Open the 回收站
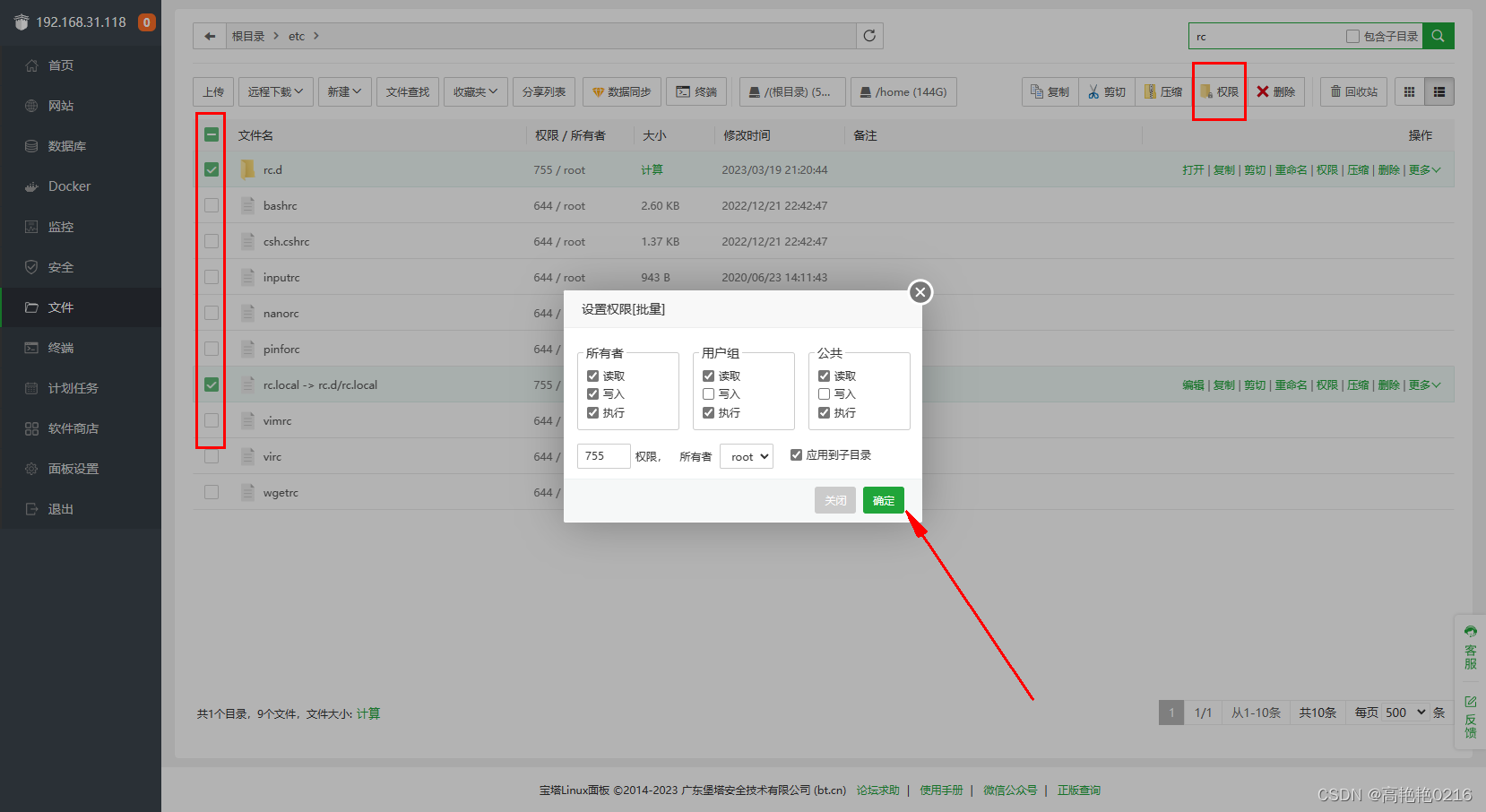The height and width of the screenshot is (812, 1486). click(1353, 91)
